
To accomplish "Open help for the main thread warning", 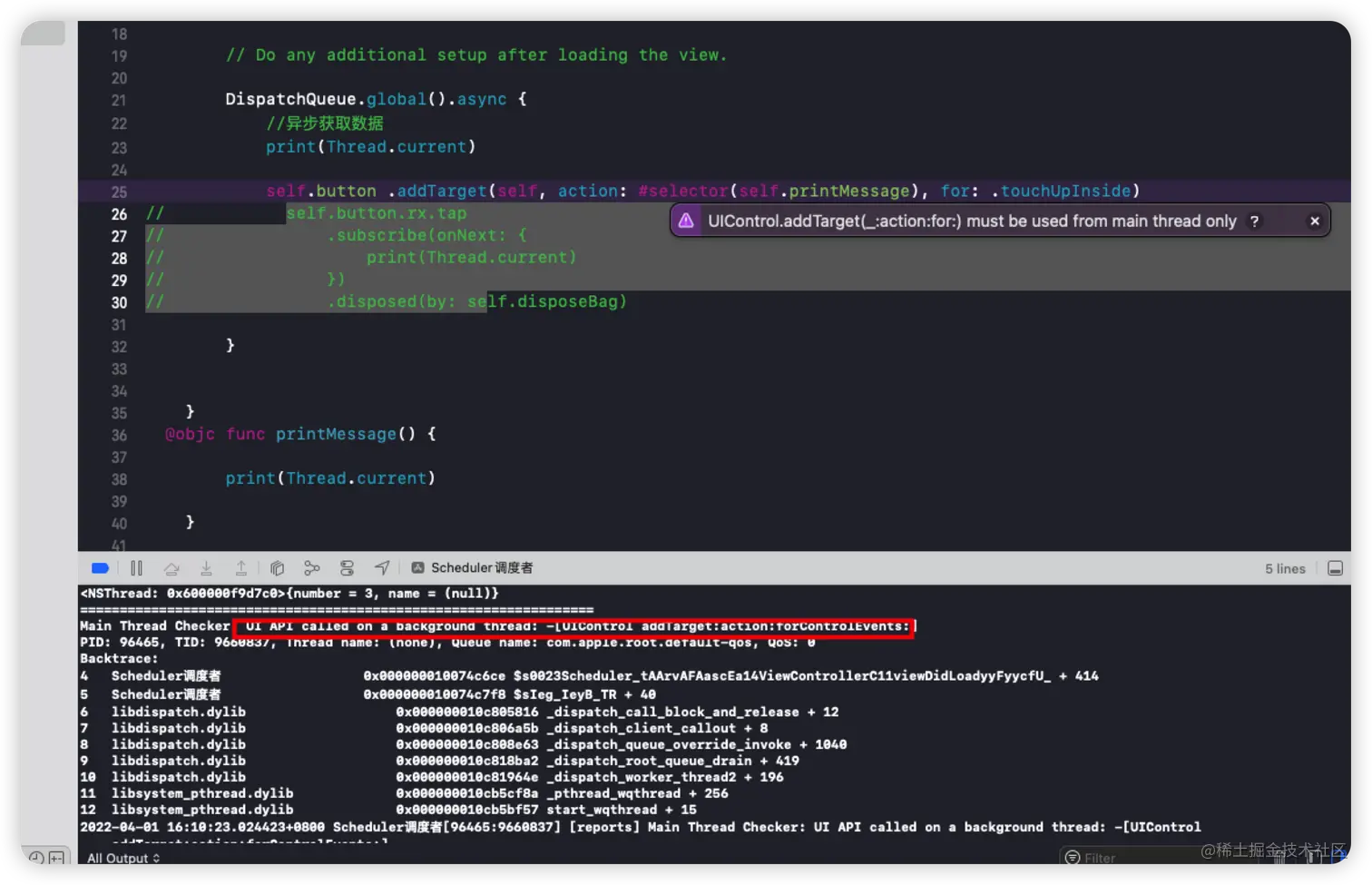I will (x=1255, y=221).
